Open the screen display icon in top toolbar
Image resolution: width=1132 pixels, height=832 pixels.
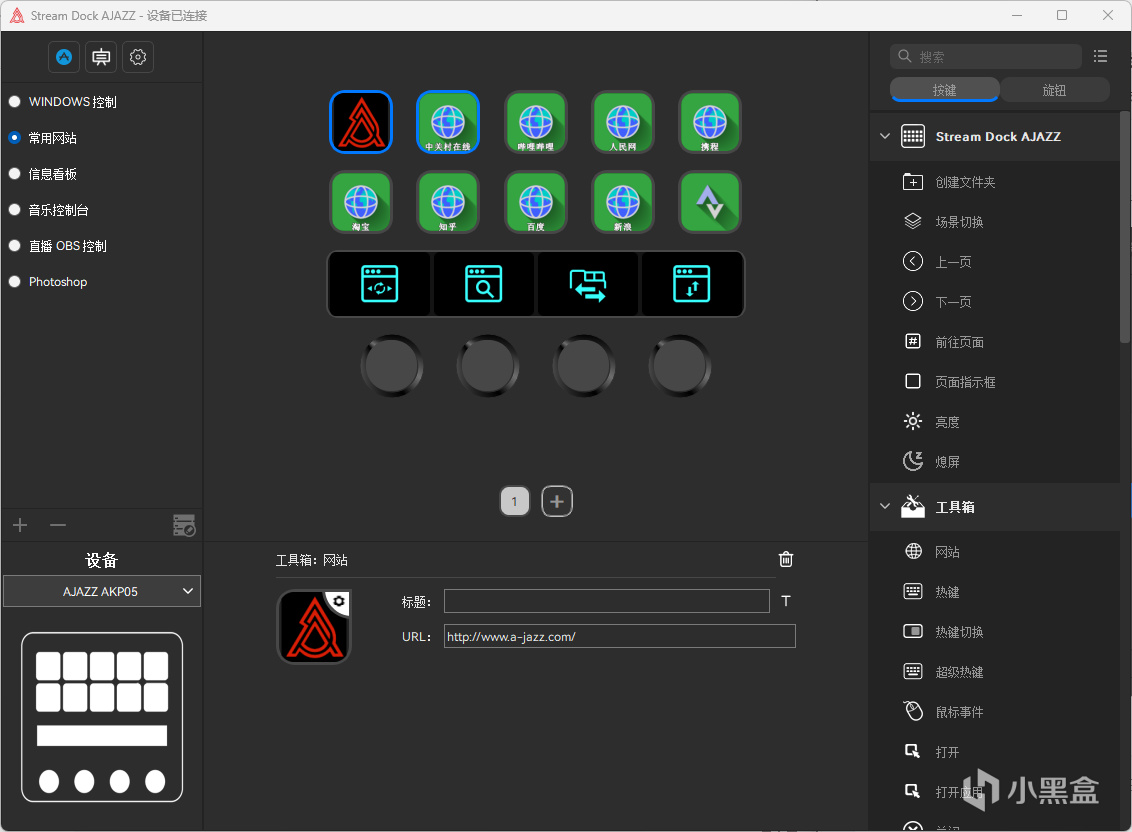(101, 57)
